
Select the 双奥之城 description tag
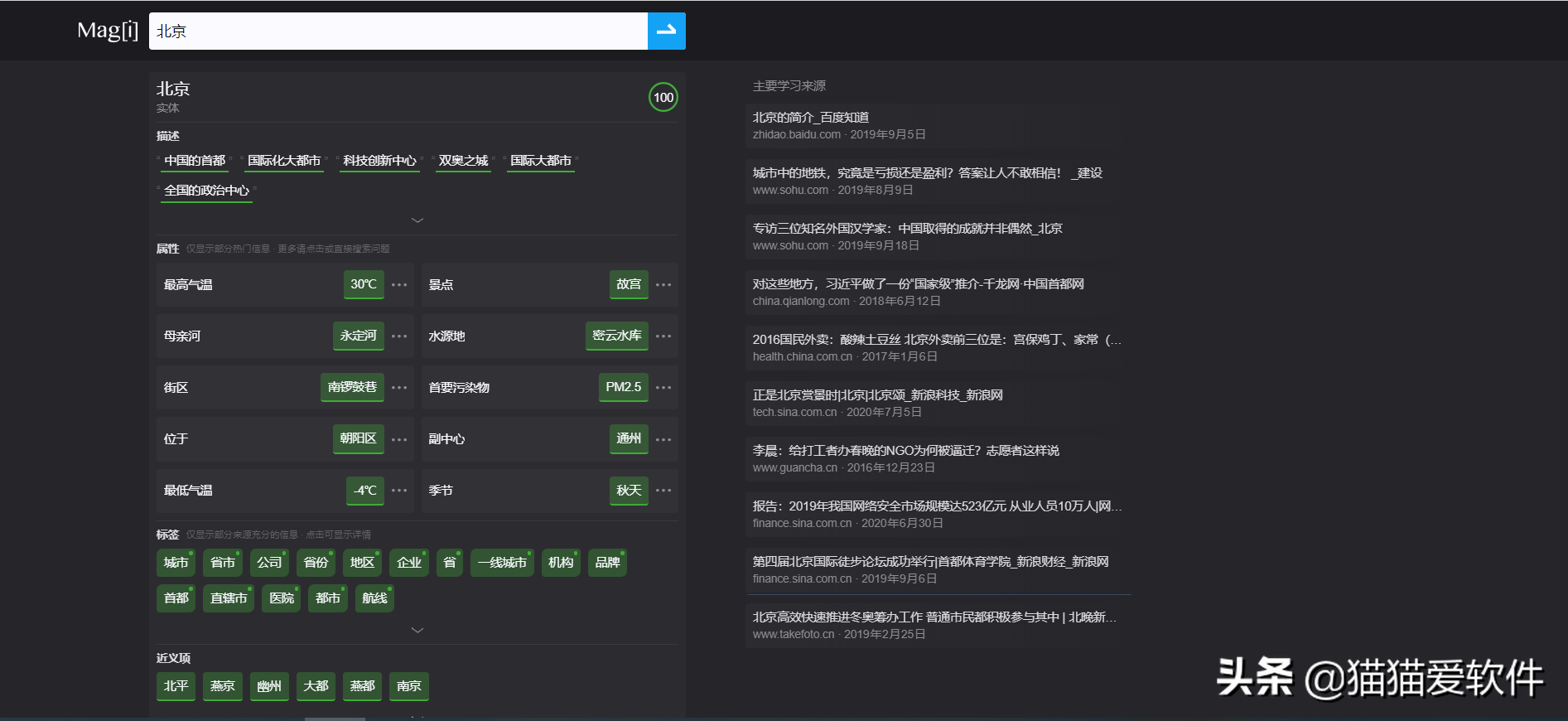click(x=463, y=161)
